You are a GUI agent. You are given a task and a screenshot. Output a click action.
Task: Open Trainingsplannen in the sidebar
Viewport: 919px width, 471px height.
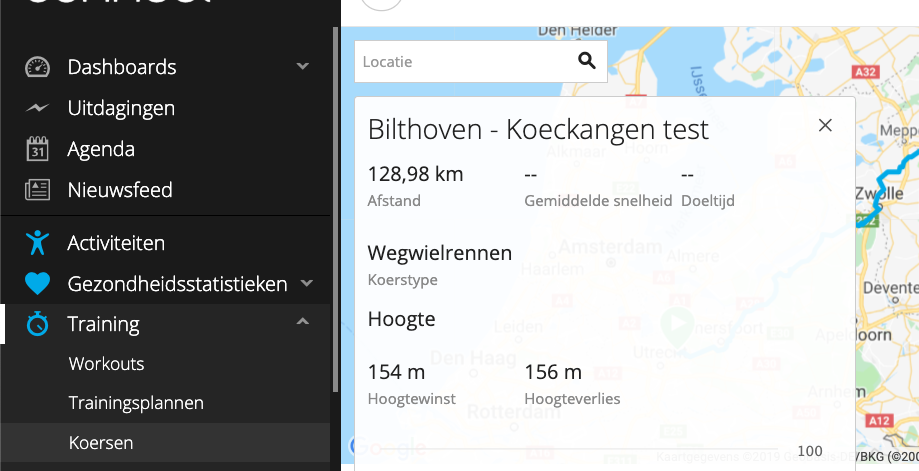pos(136,403)
